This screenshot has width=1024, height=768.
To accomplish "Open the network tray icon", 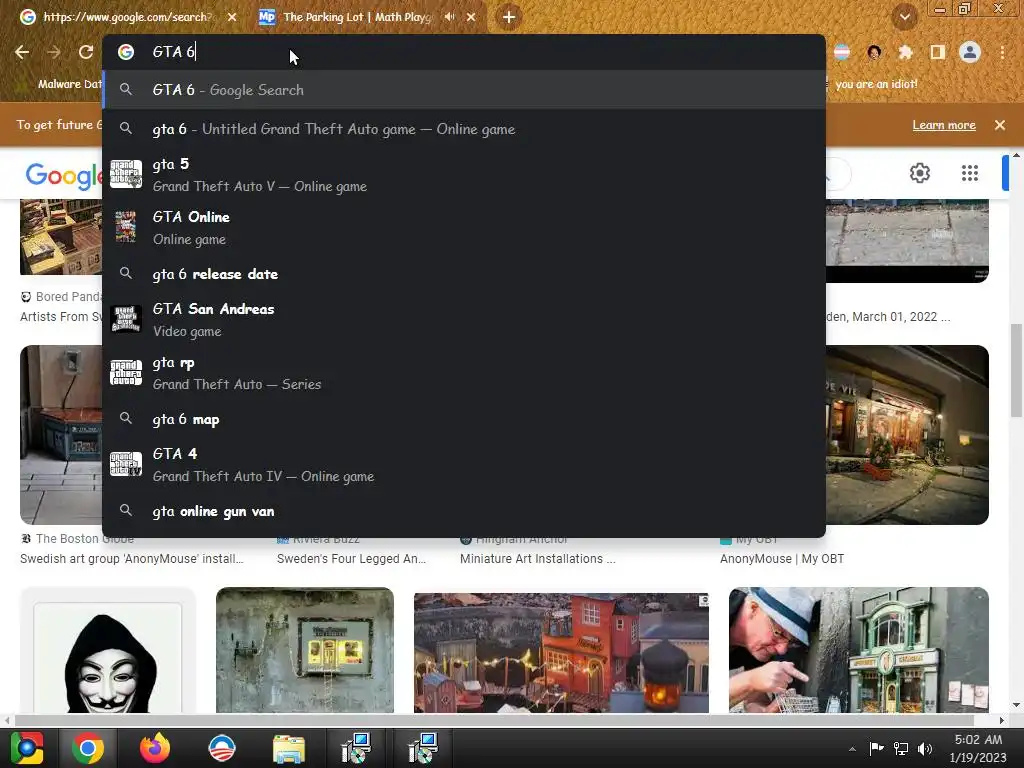I will point(901,748).
